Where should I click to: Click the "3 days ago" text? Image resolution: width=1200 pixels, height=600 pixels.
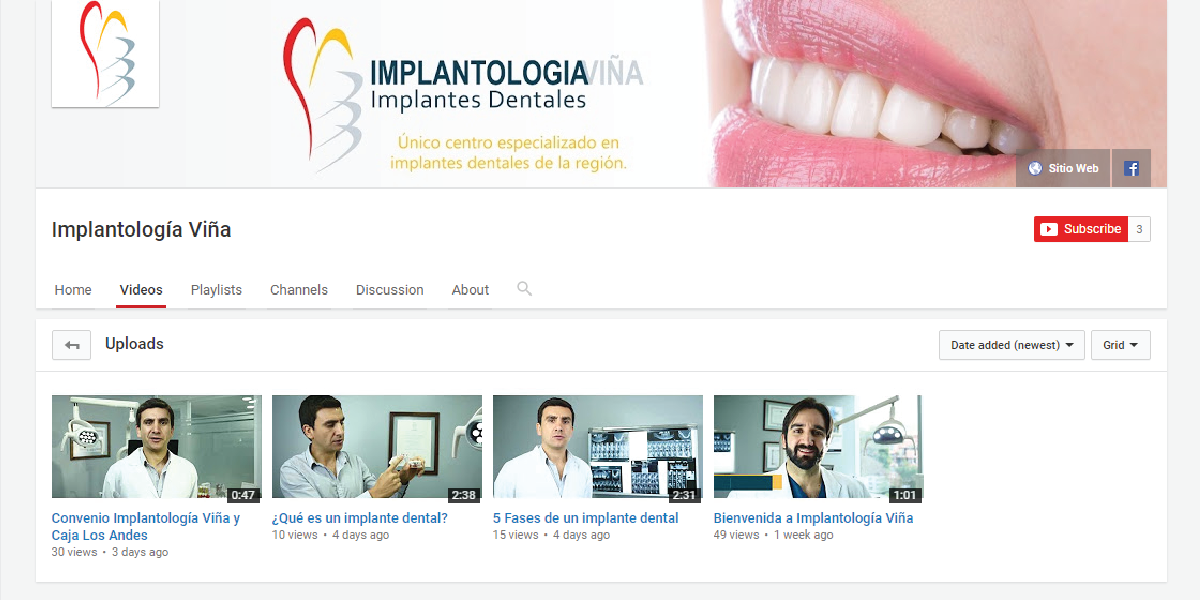140,552
